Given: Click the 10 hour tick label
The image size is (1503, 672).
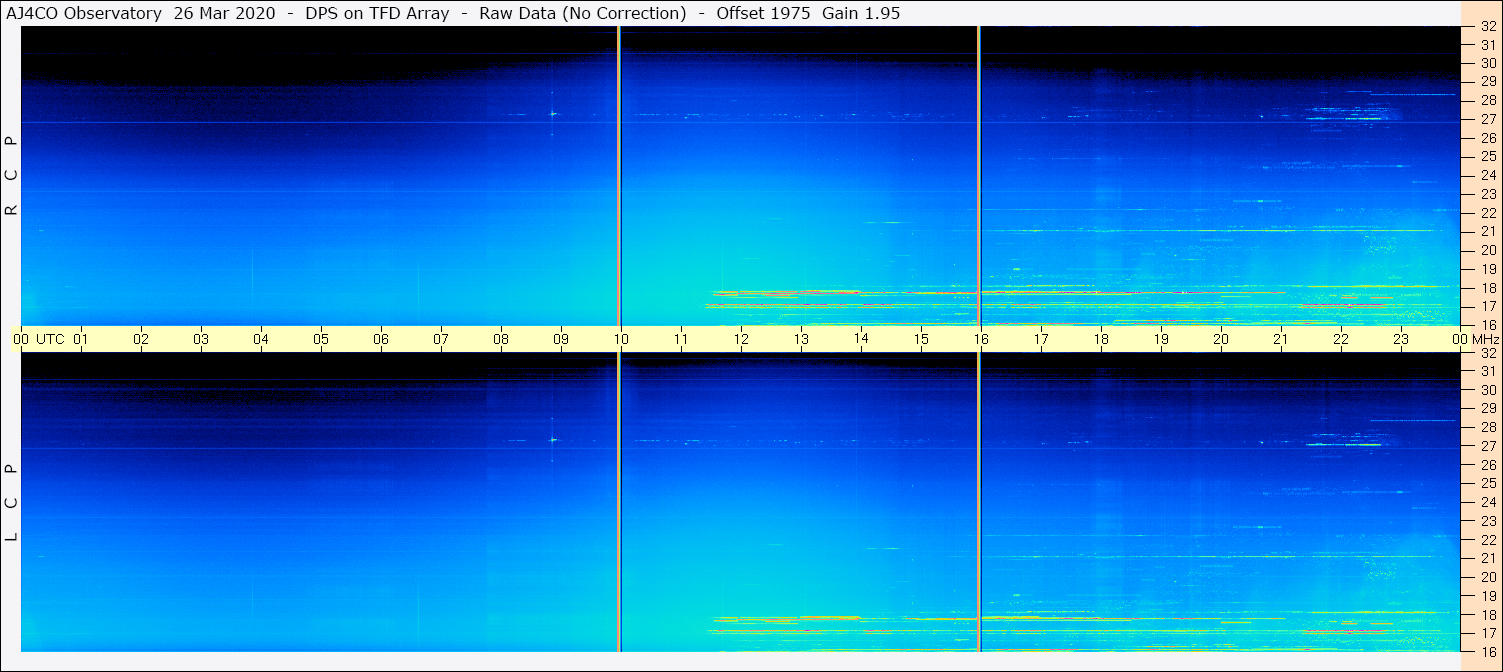Looking at the screenshot, I should point(621,339).
